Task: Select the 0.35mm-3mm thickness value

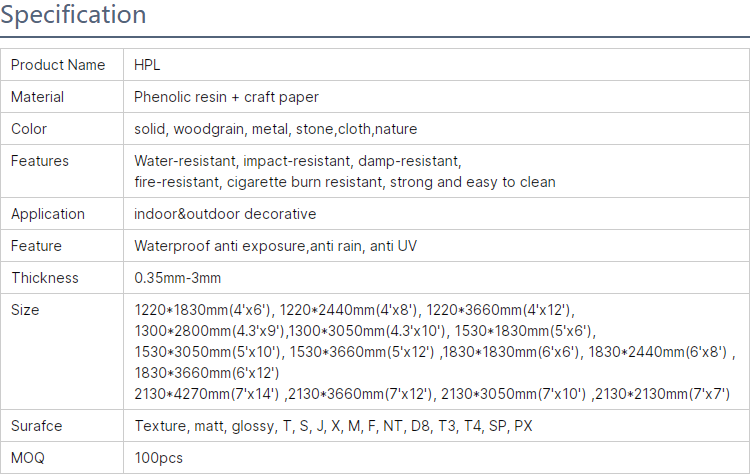Action: (178, 278)
